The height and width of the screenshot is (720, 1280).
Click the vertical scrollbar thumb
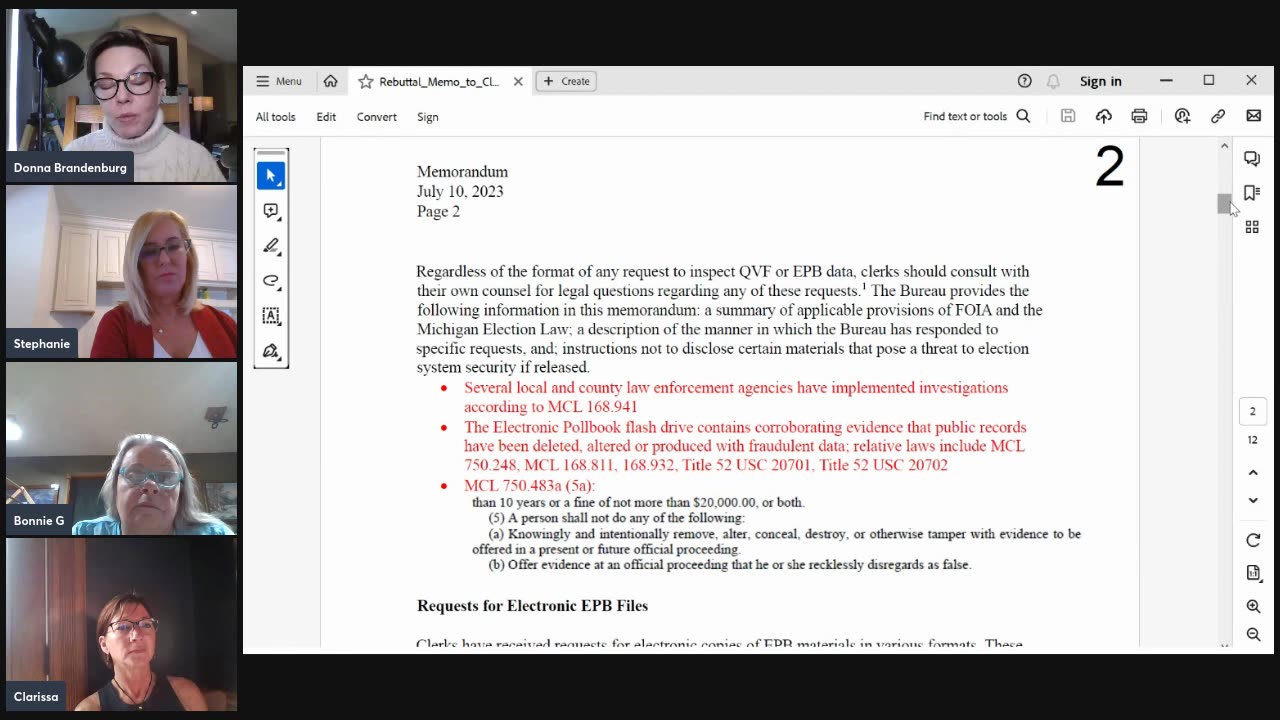point(1224,203)
